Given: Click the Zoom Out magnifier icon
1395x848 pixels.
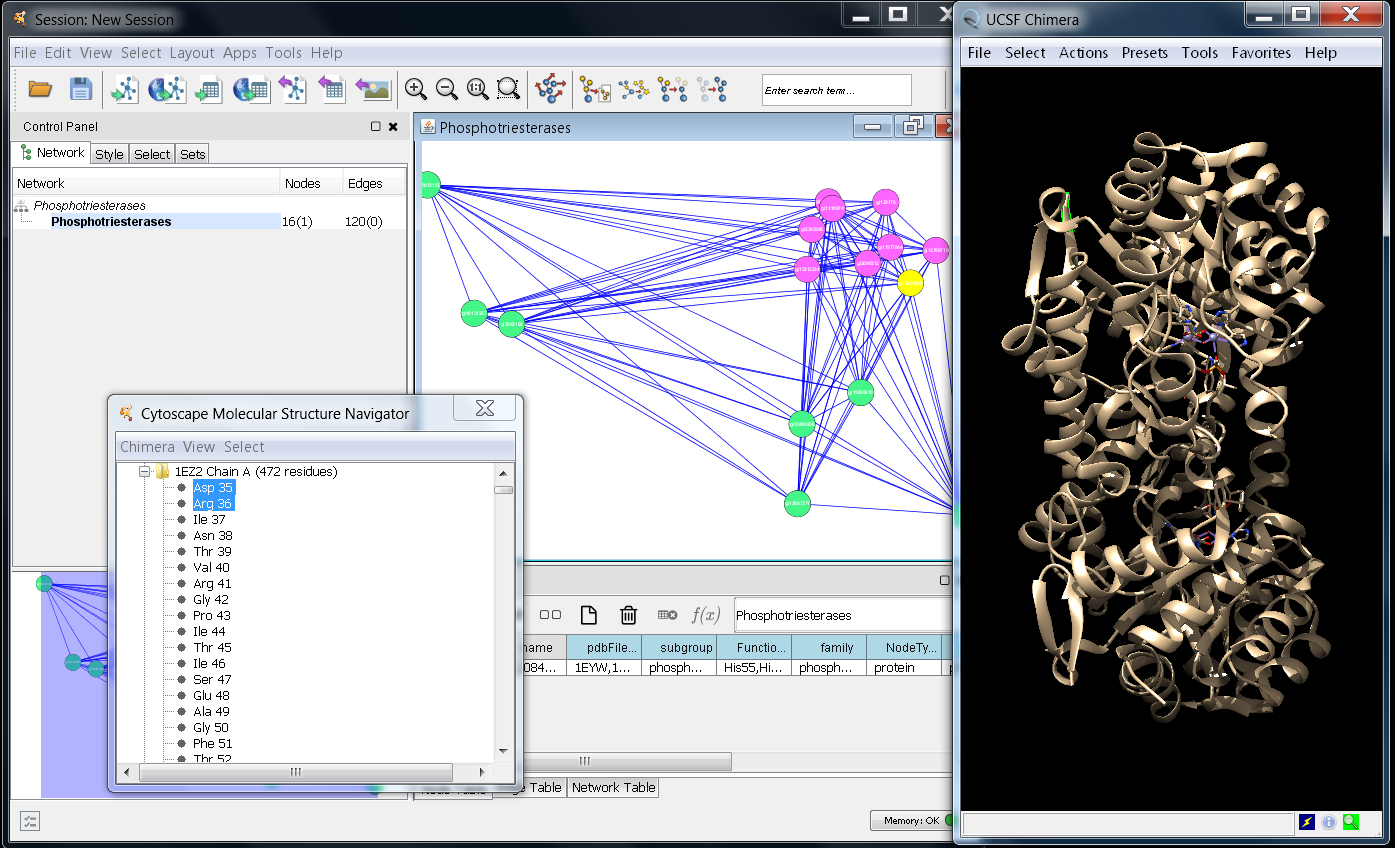Looking at the screenshot, I should point(447,90).
